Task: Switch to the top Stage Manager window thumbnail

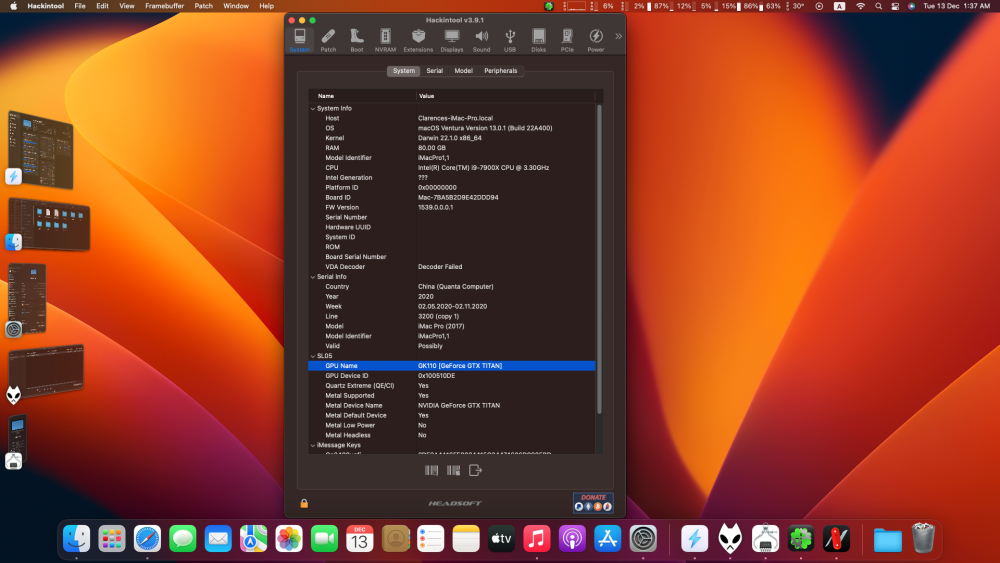Action: 40,150
